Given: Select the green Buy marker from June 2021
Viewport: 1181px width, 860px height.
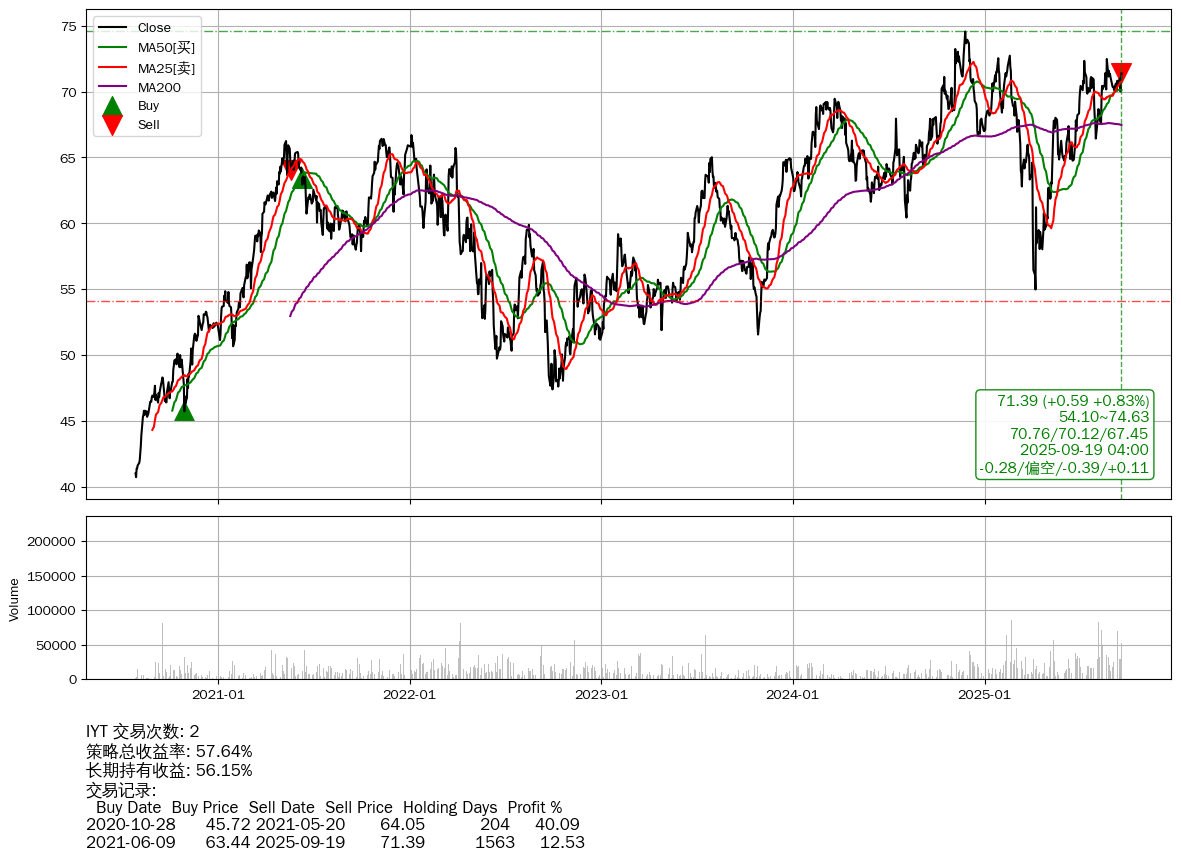Looking at the screenshot, I should tap(301, 178).
